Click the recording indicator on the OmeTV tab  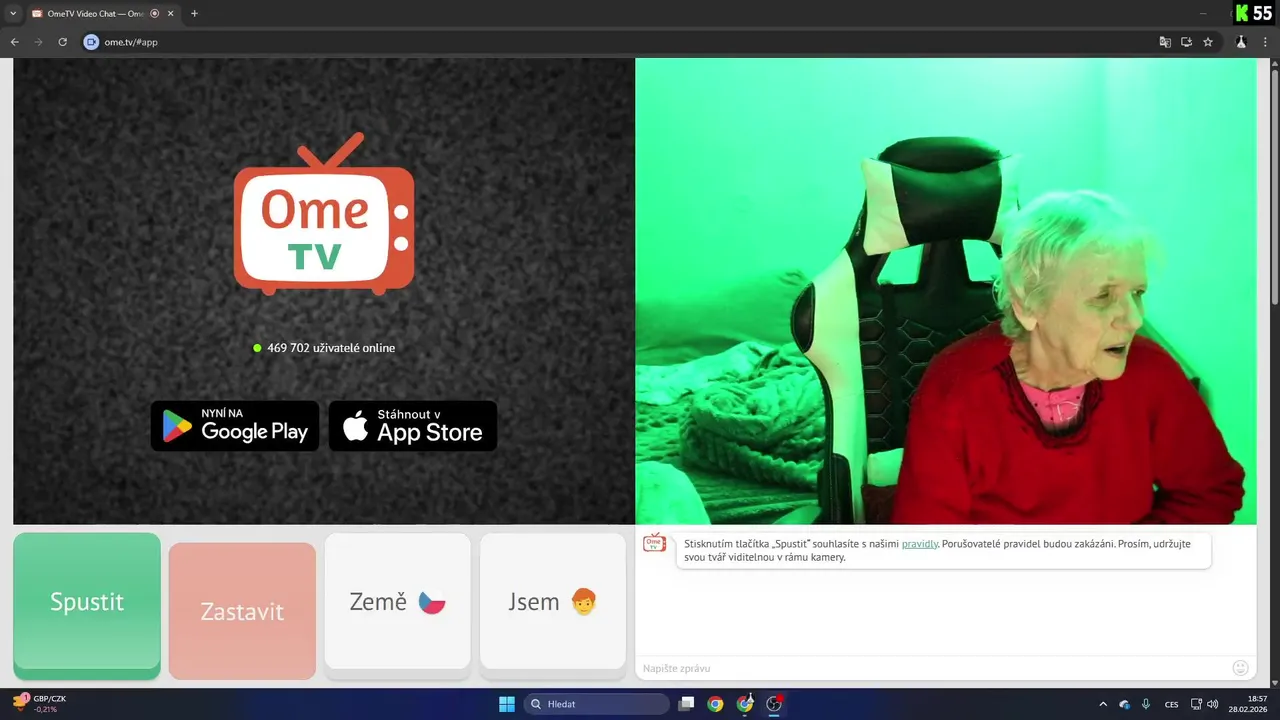tap(154, 14)
